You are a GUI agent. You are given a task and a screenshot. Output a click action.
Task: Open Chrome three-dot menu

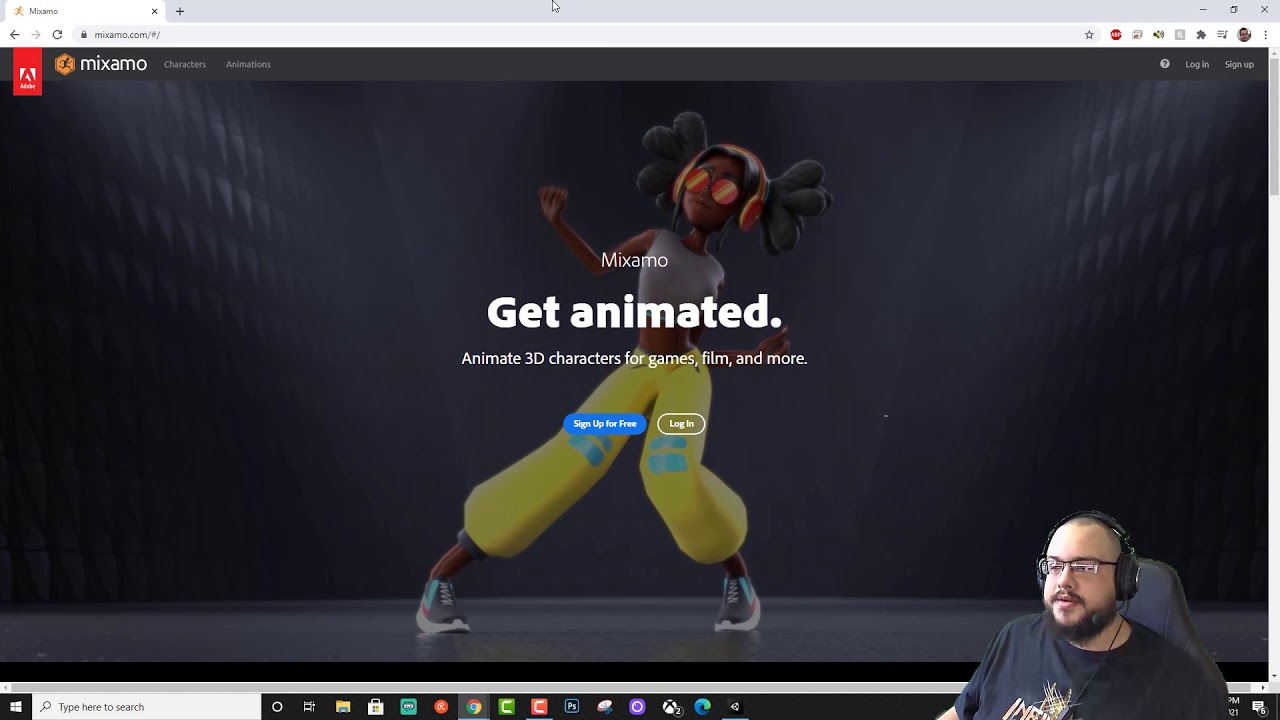click(1266, 34)
